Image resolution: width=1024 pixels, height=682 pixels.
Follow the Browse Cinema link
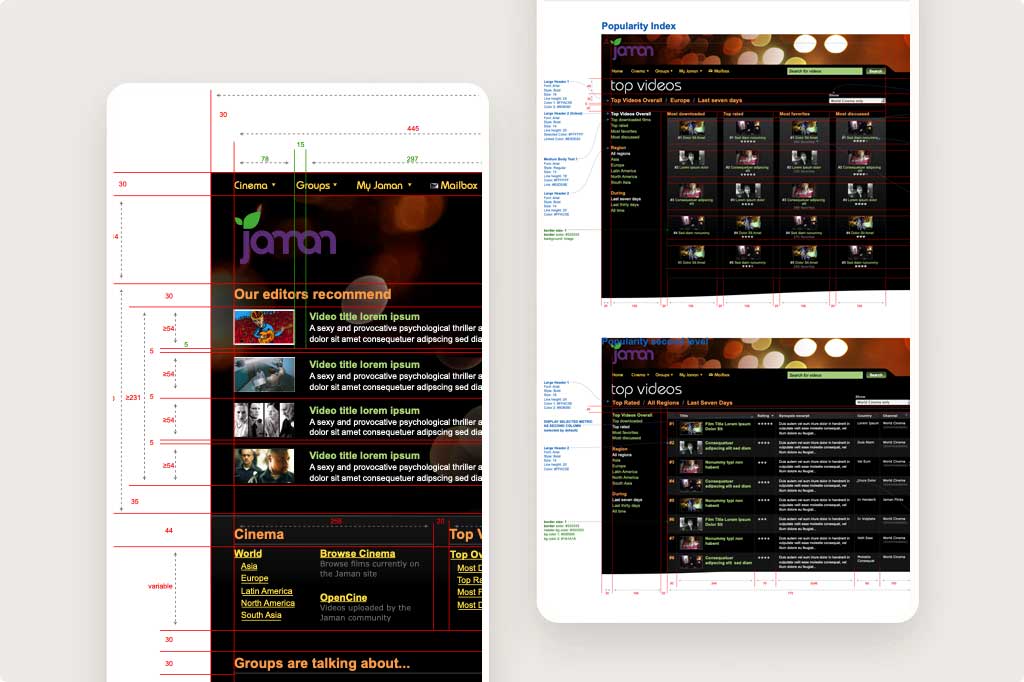coord(357,553)
